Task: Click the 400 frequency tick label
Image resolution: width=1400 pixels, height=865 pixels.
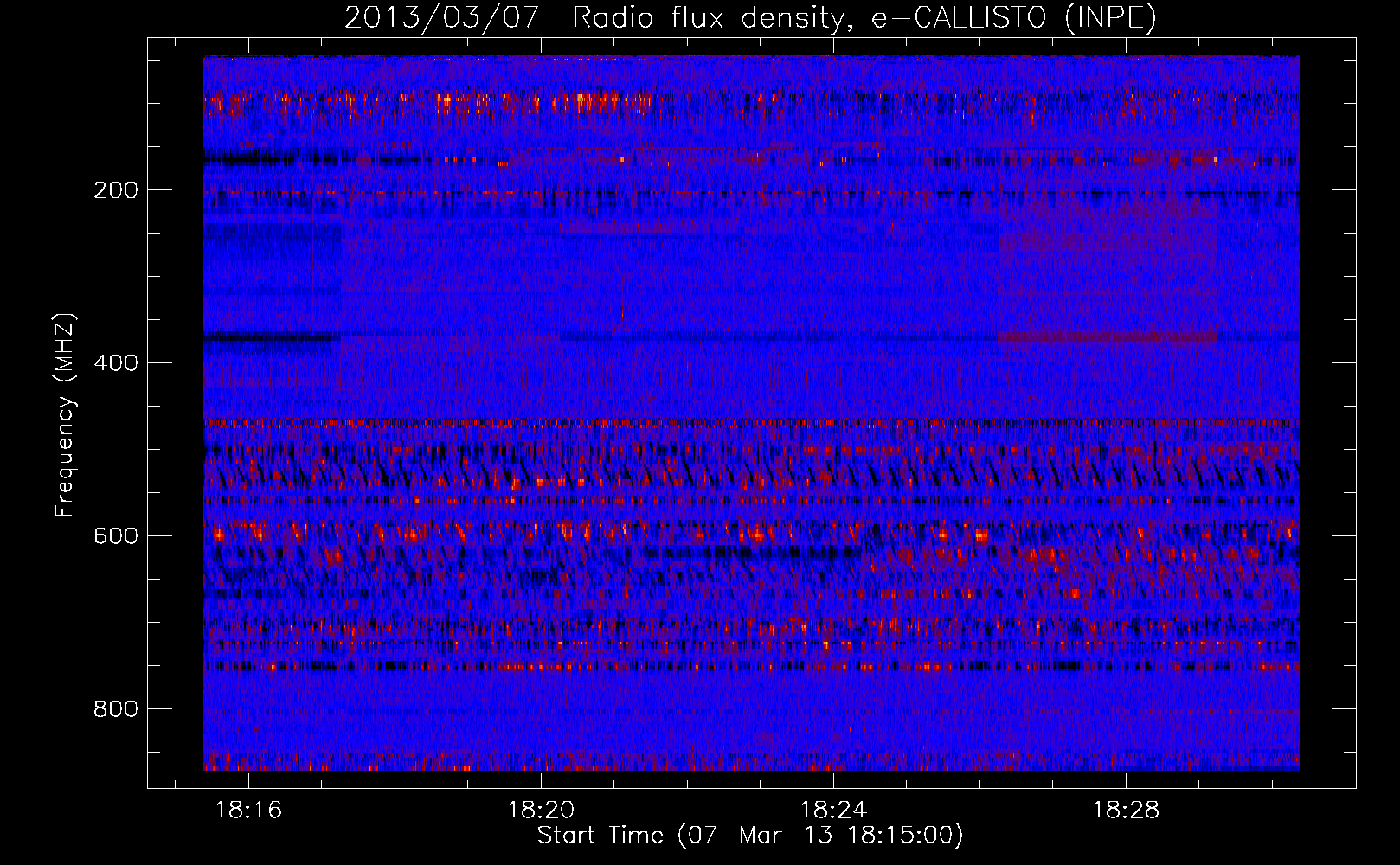Action: [x=116, y=363]
